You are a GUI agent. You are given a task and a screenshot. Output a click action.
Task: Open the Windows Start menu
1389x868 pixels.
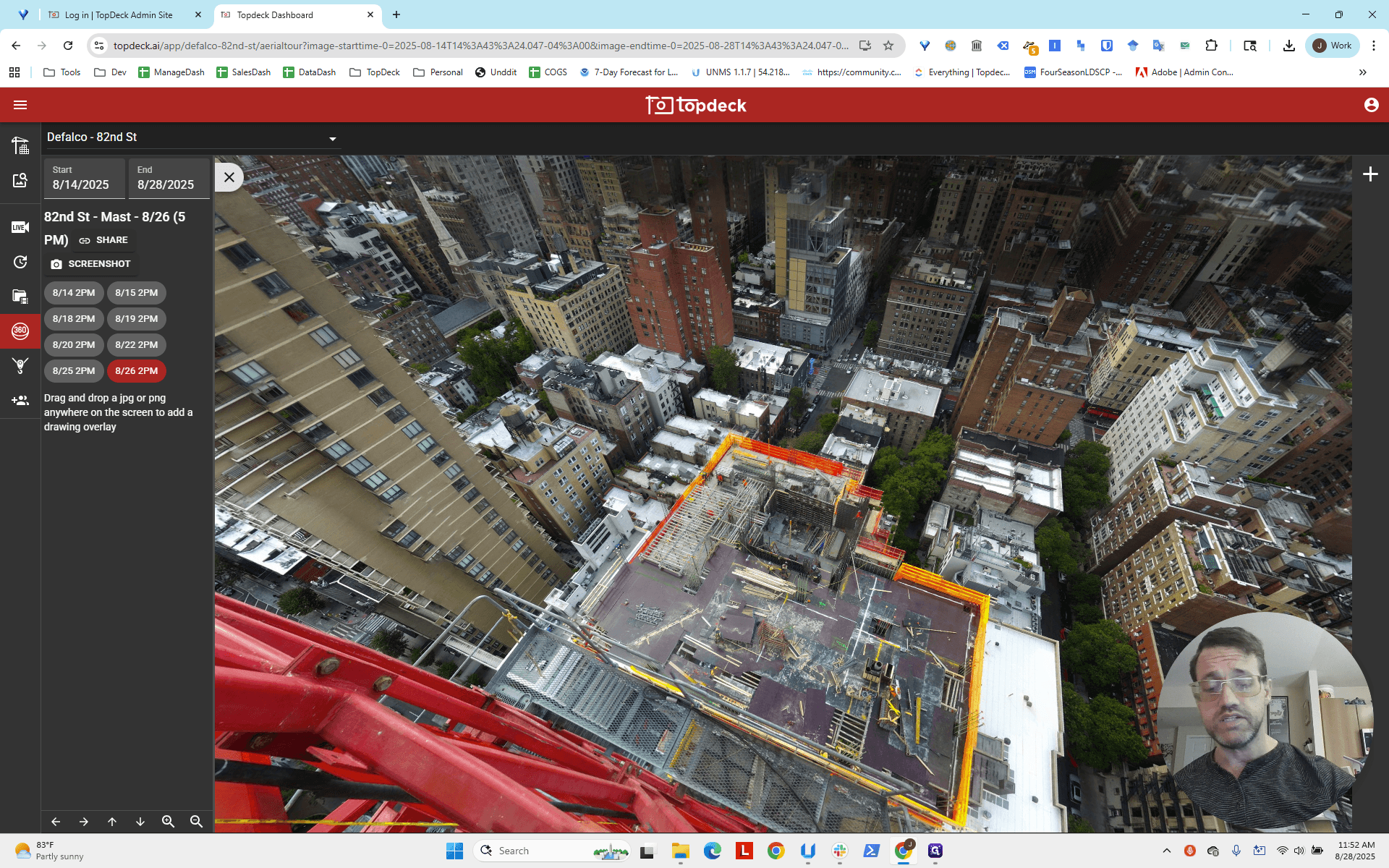click(x=454, y=851)
